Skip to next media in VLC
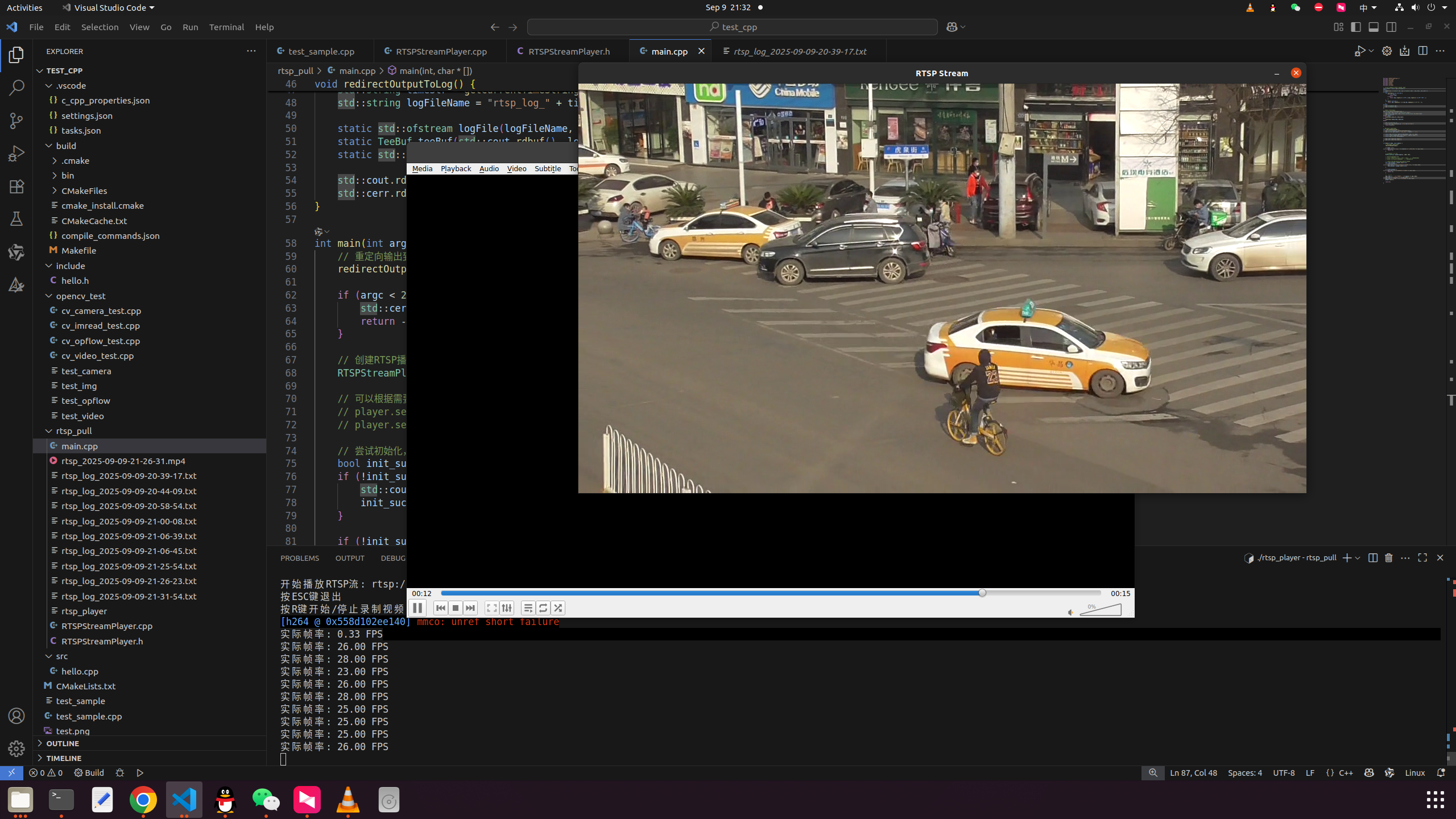 (470, 608)
